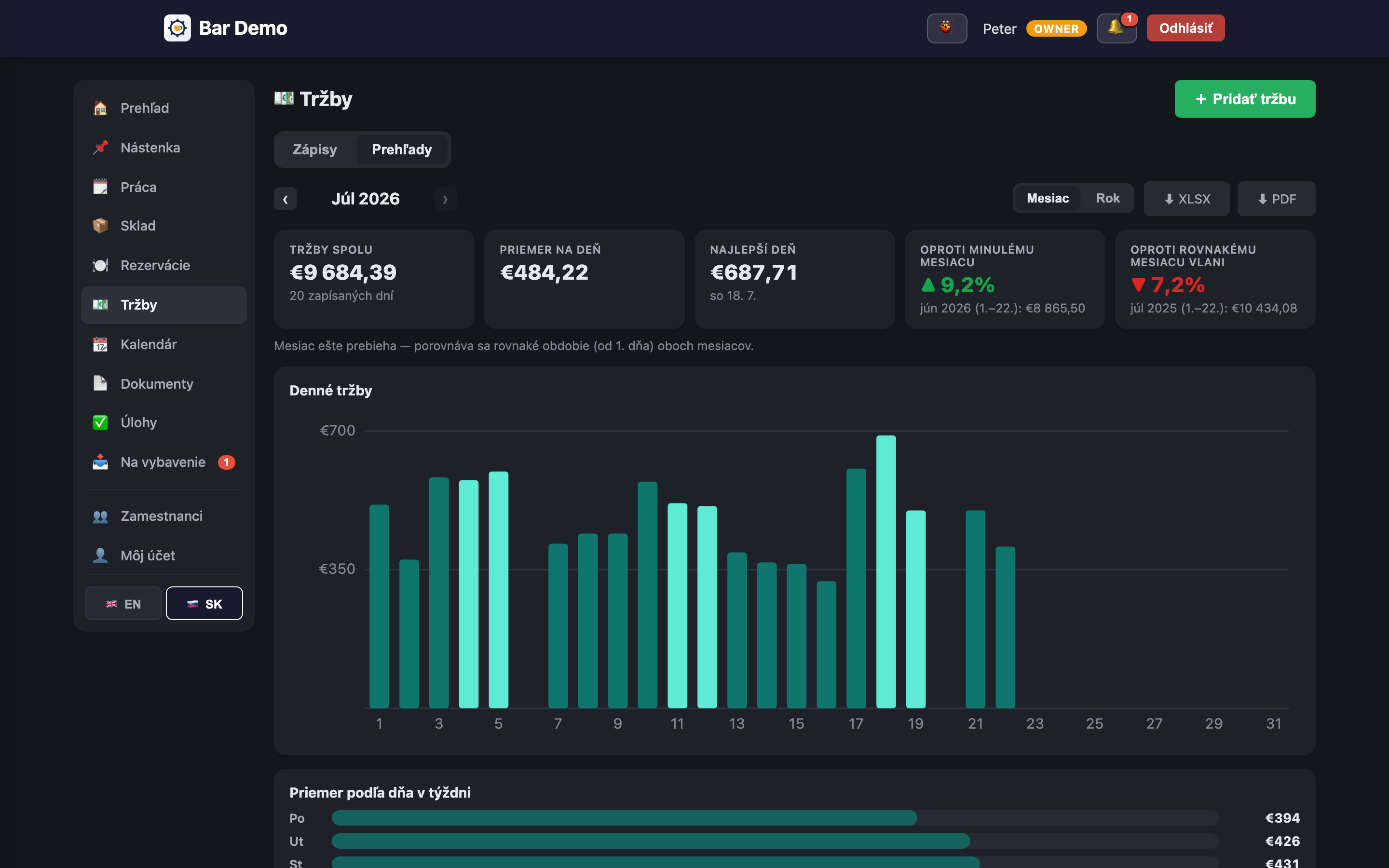The width and height of the screenshot is (1389, 868).
Task: Click the ladybug bug-report icon
Action: (x=946, y=28)
